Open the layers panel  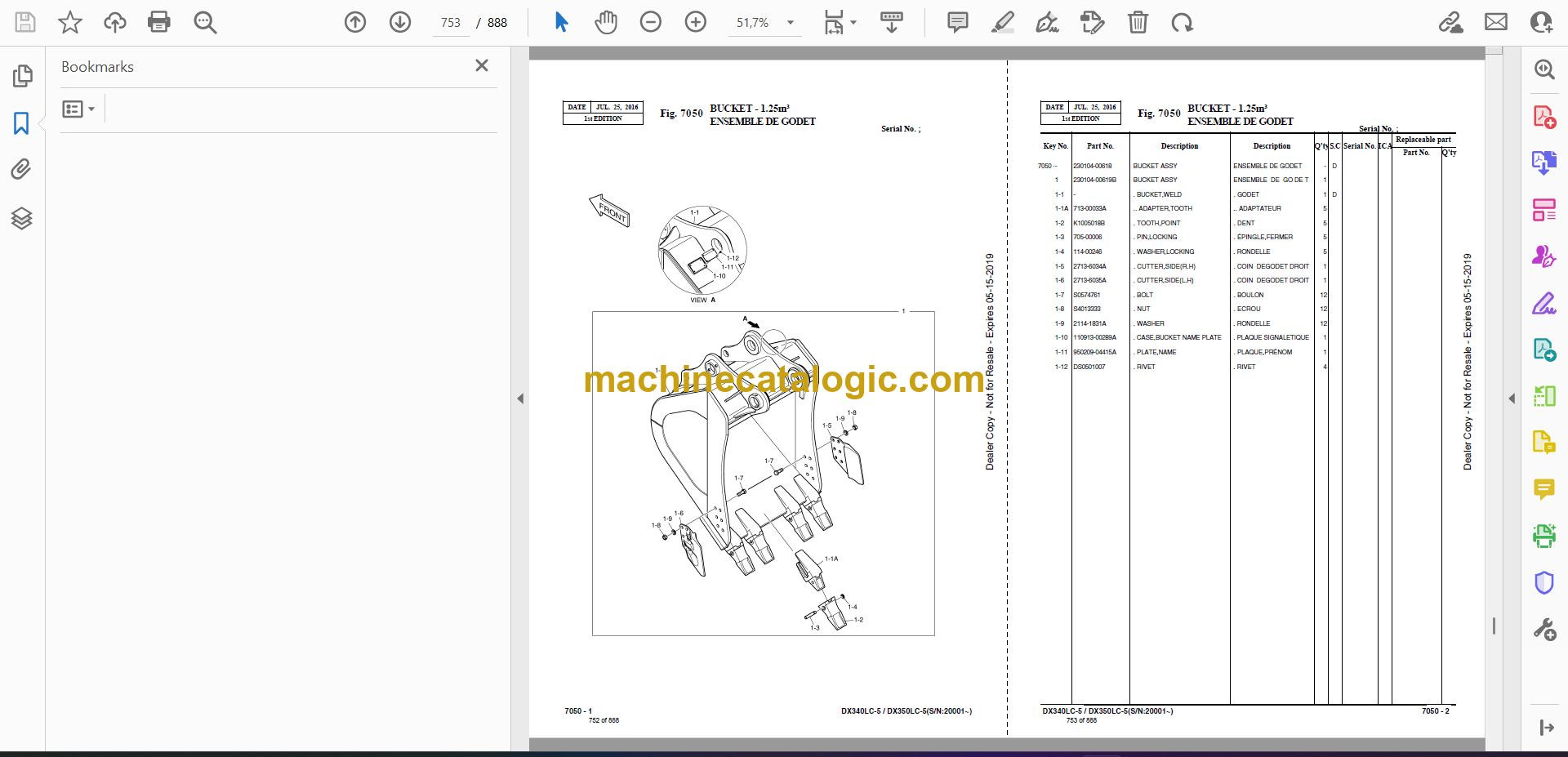[x=22, y=218]
